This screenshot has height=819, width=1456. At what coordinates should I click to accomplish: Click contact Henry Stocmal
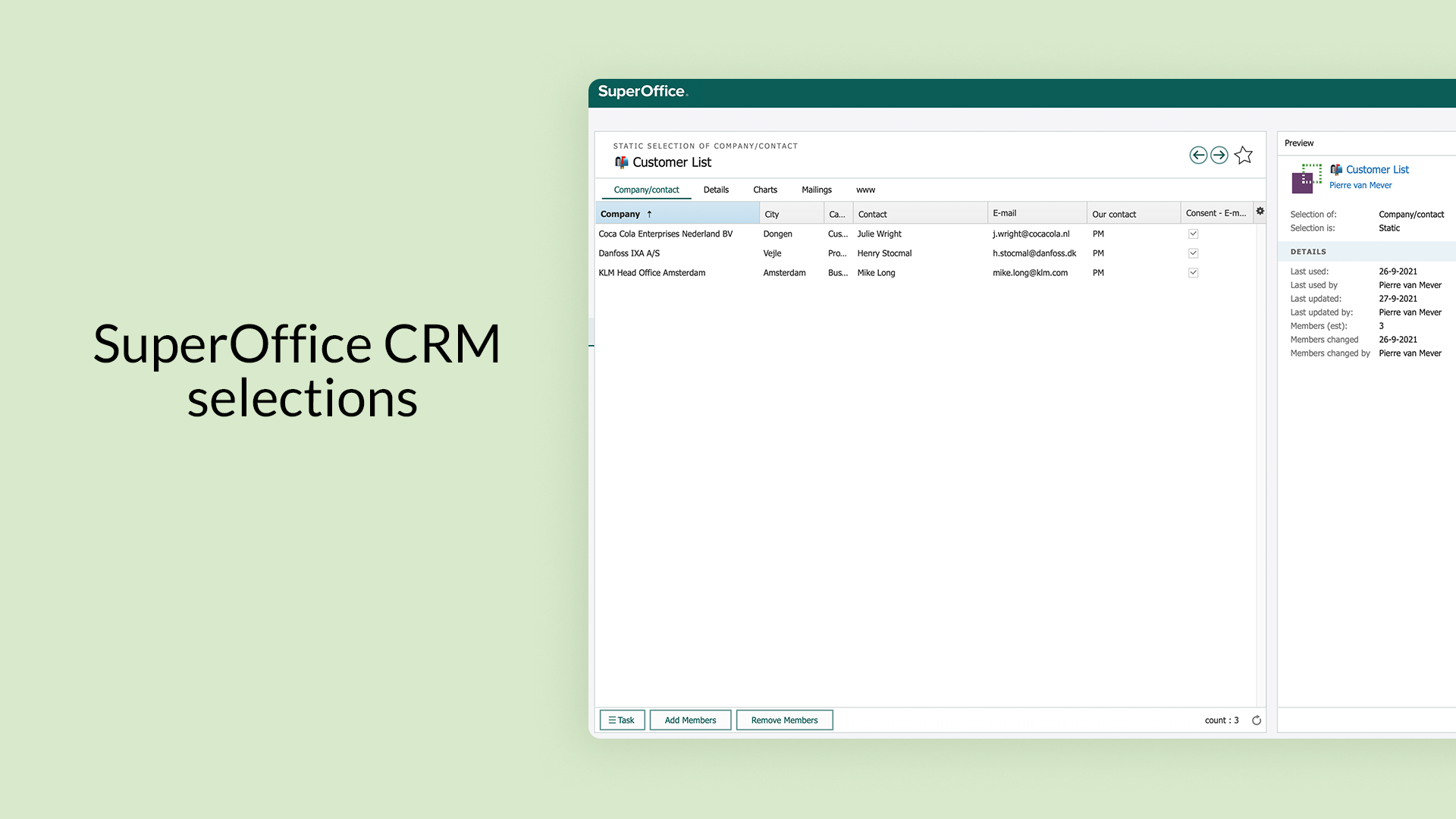(x=884, y=253)
